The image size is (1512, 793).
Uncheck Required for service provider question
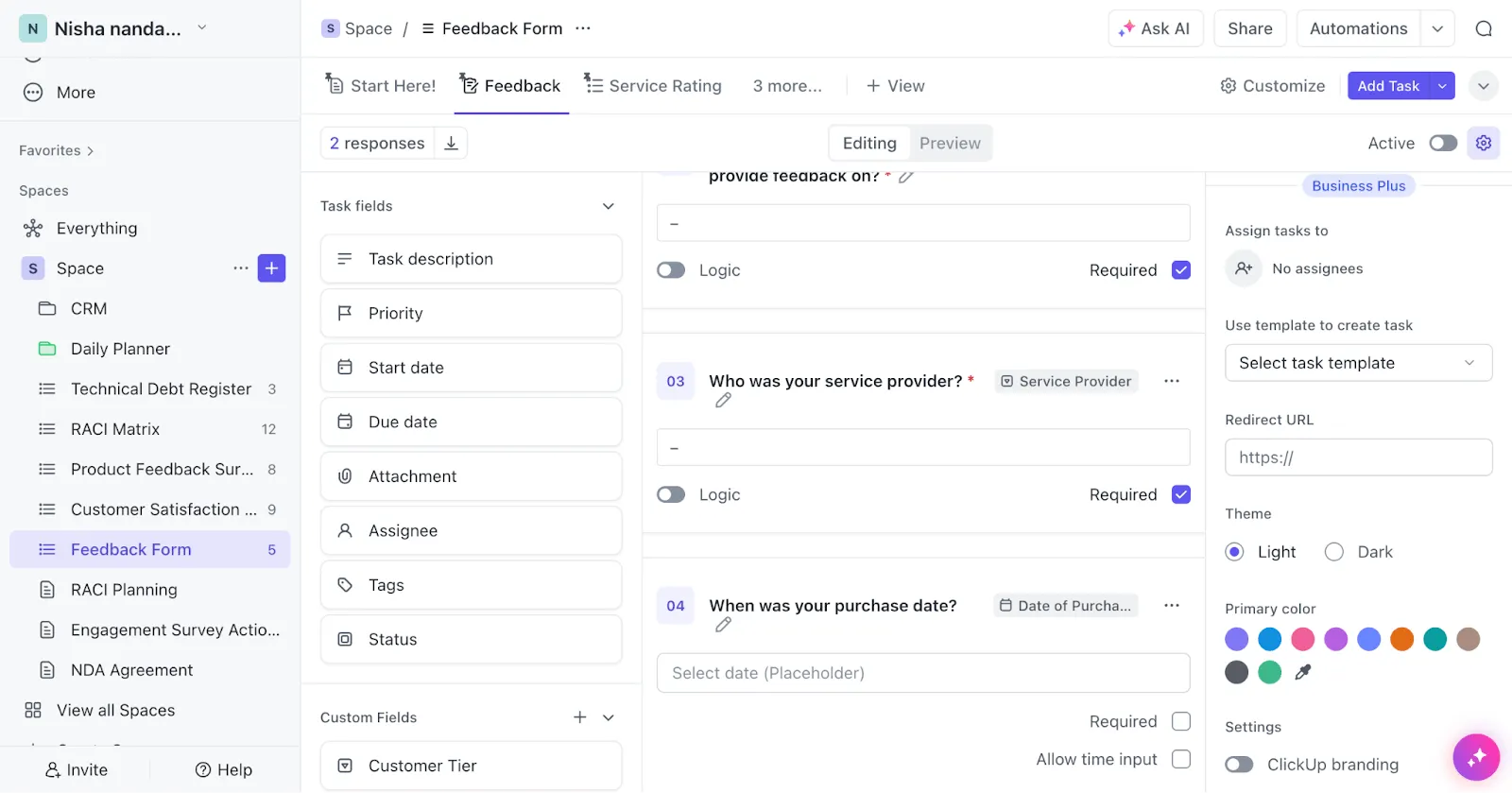click(1181, 494)
